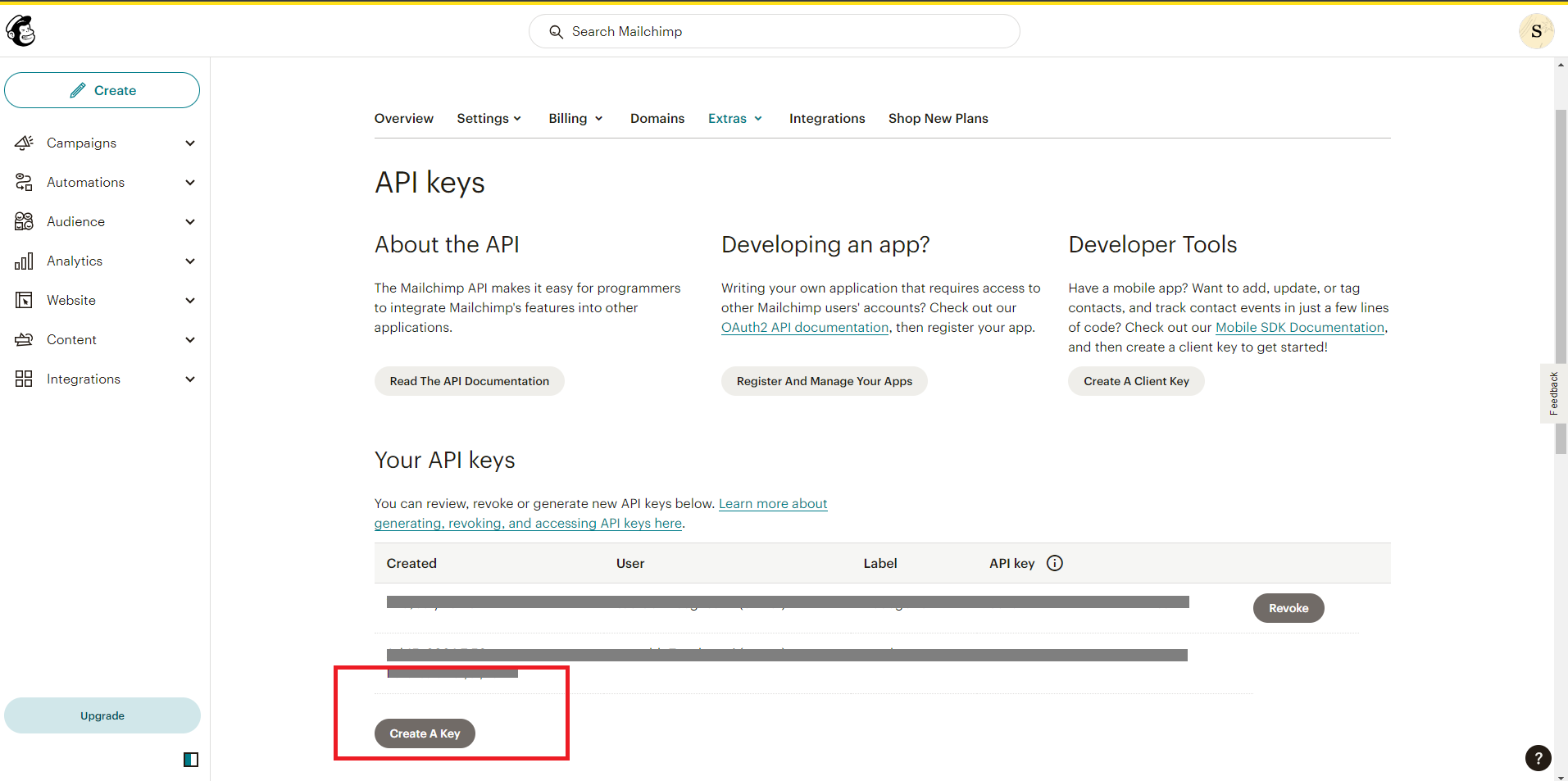Click the Analytics bar chart icon
Image resolution: width=1568 pixels, height=781 pixels.
click(24, 261)
